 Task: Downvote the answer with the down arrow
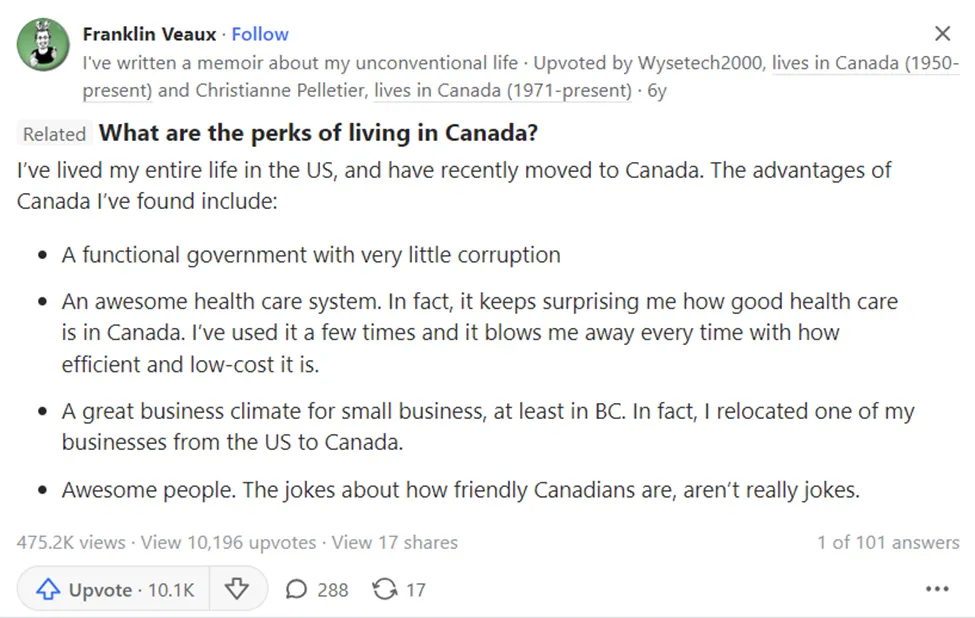(x=236, y=589)
